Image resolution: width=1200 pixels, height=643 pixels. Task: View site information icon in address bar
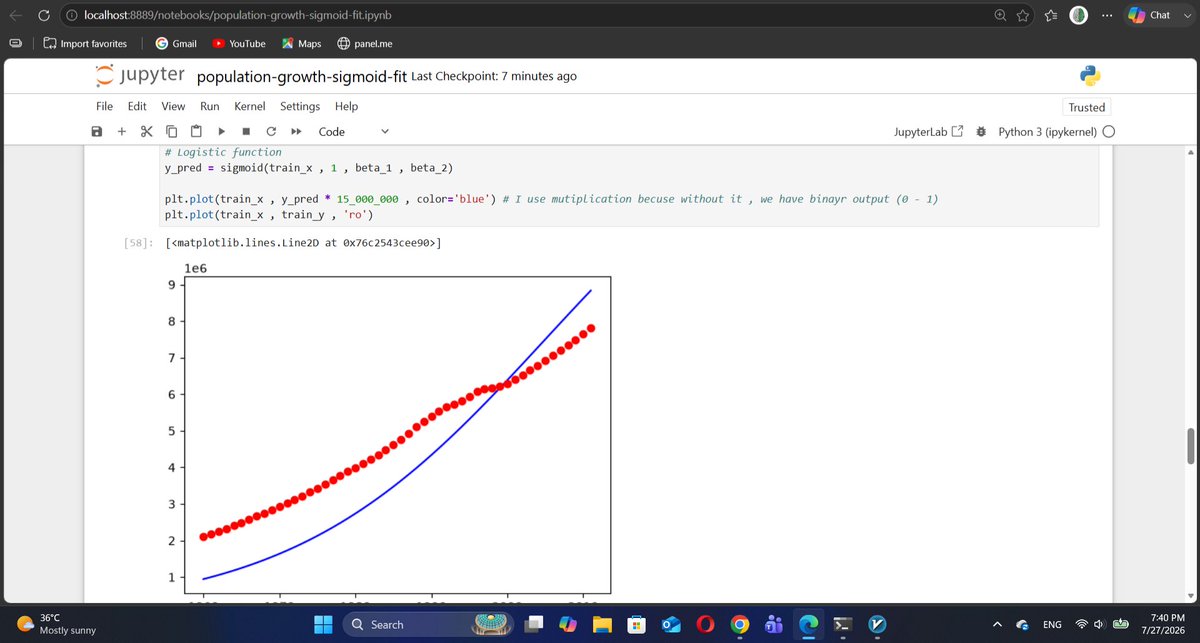72,15
